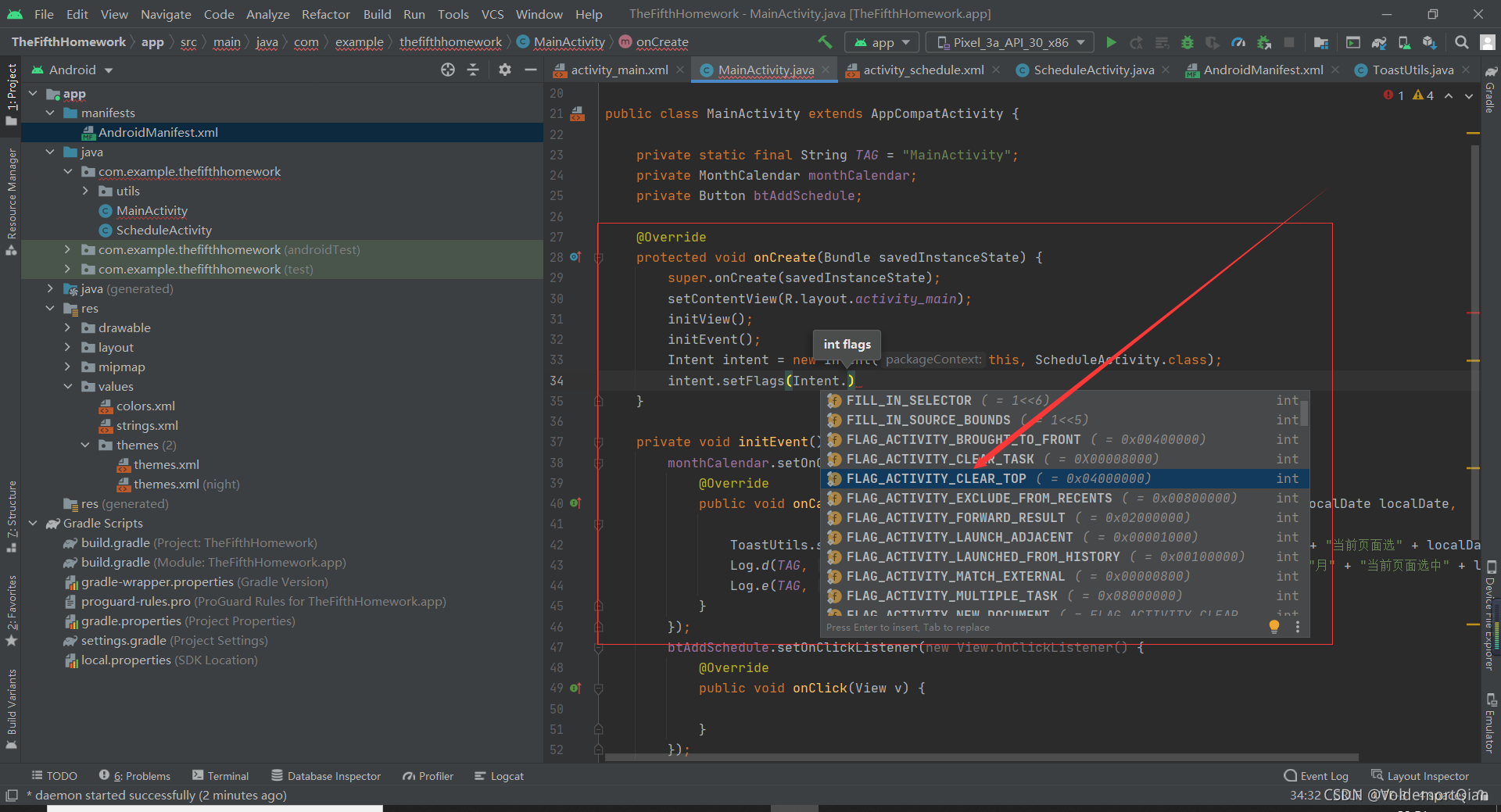Open the VCS menu
Viewport: 1501px width, 812px height.
492,14
